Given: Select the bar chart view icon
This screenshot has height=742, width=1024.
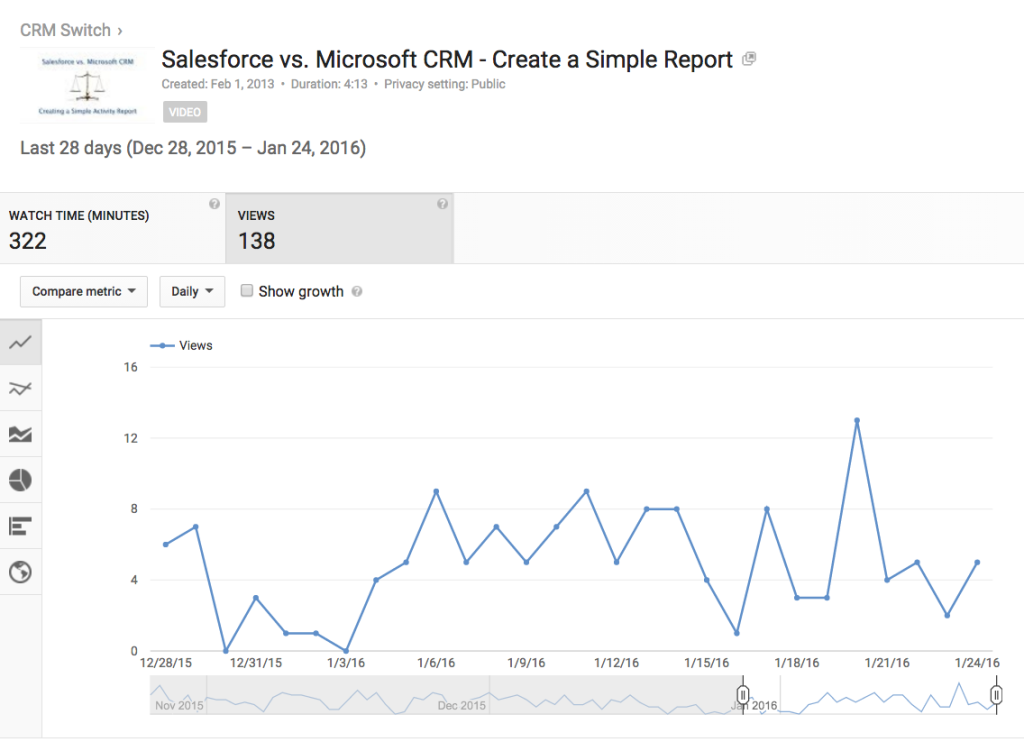Looking at the screenshot, I should 20,526.
